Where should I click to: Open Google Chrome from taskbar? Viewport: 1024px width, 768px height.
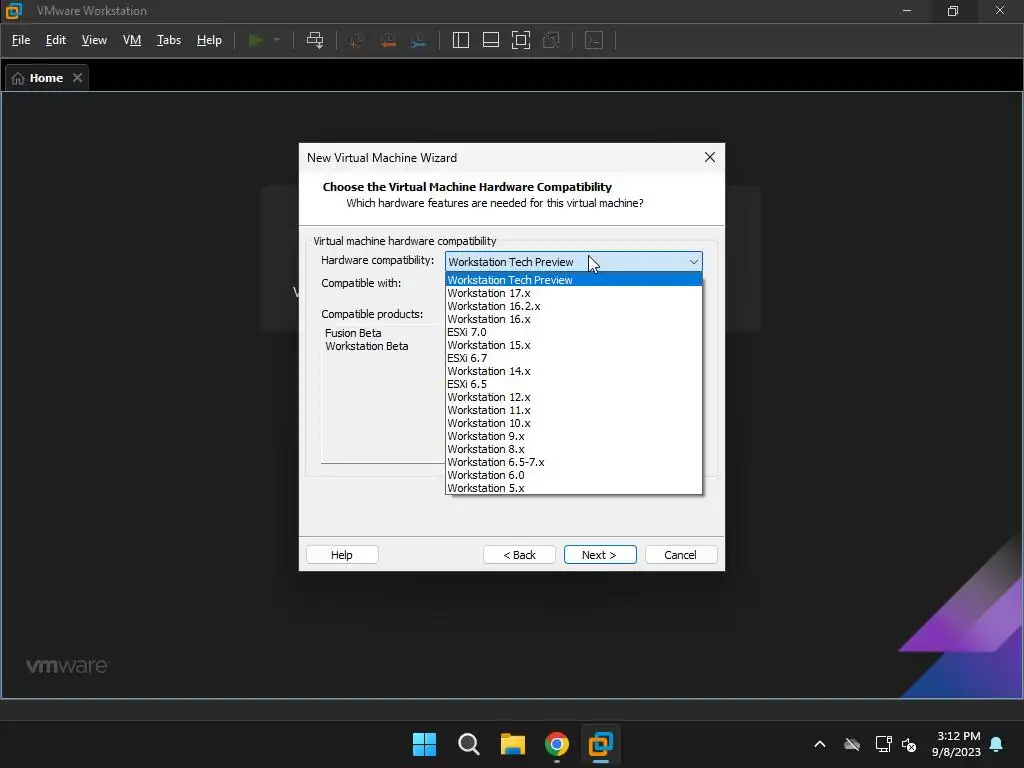(556, 744)
